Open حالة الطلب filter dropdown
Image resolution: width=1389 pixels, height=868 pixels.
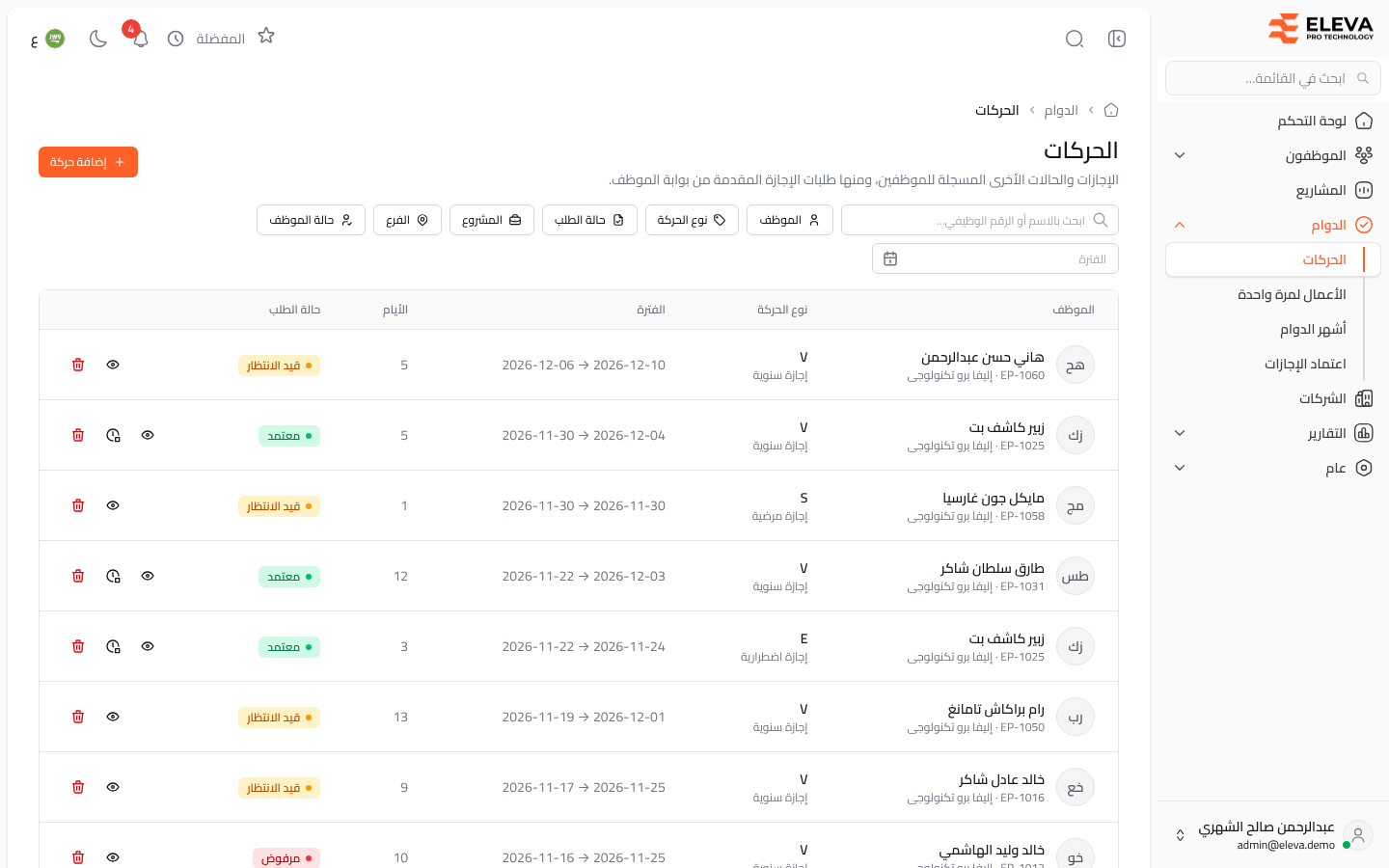pos(589,220)
